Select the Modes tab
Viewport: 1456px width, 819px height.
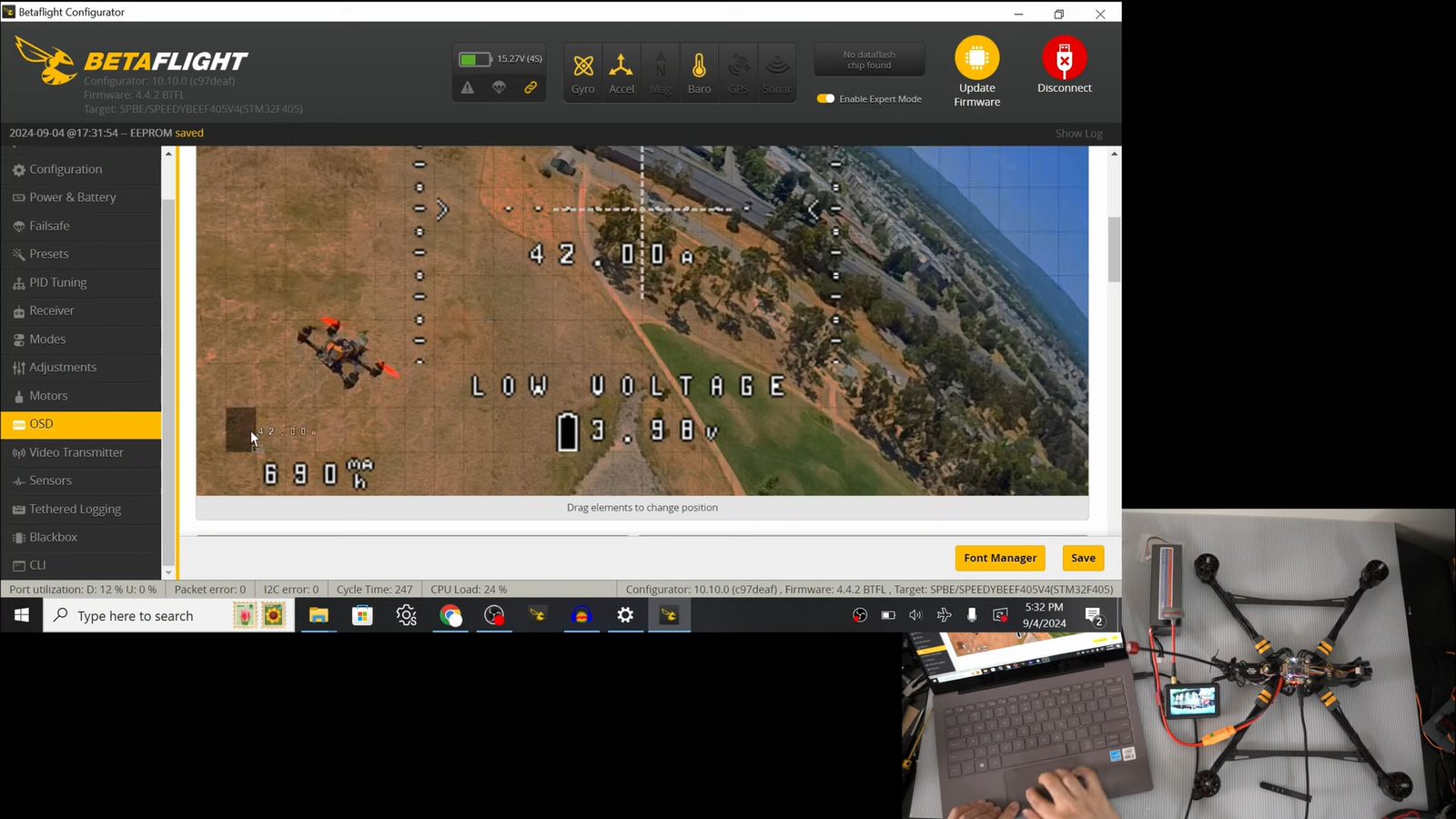(x=81, y=339)
